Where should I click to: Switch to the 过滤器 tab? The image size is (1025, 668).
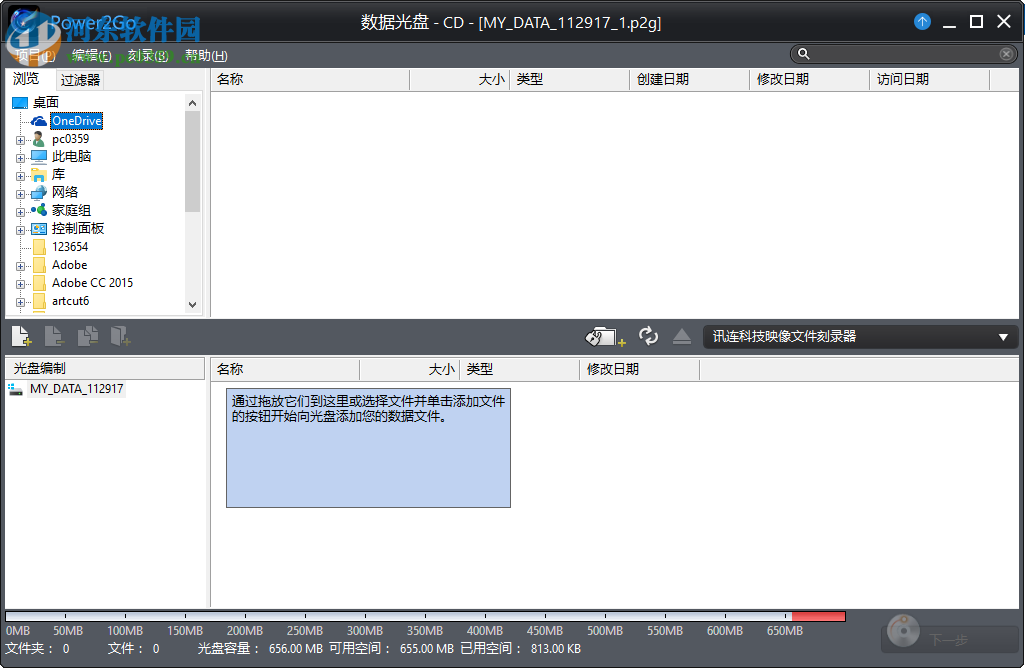80,79
